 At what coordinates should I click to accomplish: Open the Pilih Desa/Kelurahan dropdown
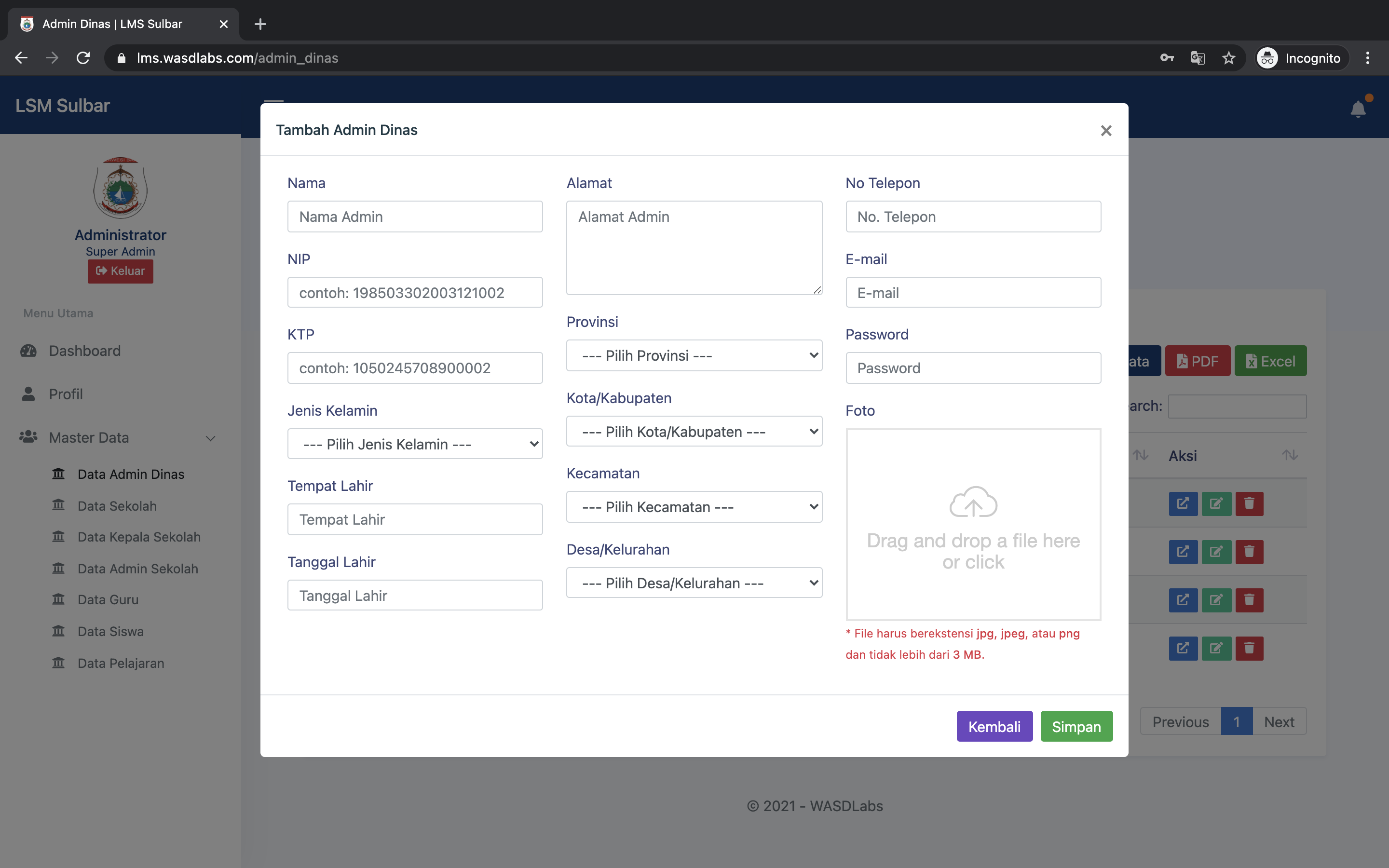pos(694,583)
